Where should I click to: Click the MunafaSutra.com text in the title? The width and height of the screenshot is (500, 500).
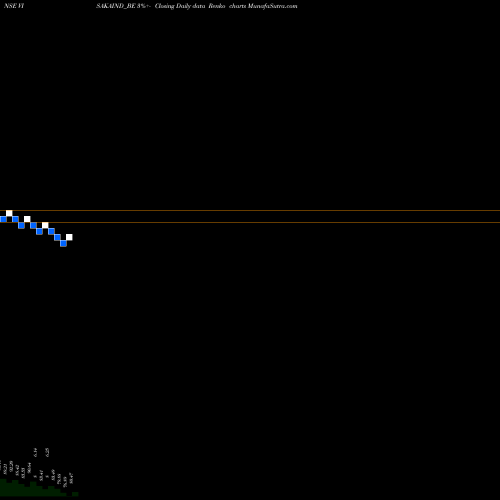(272, 6)
